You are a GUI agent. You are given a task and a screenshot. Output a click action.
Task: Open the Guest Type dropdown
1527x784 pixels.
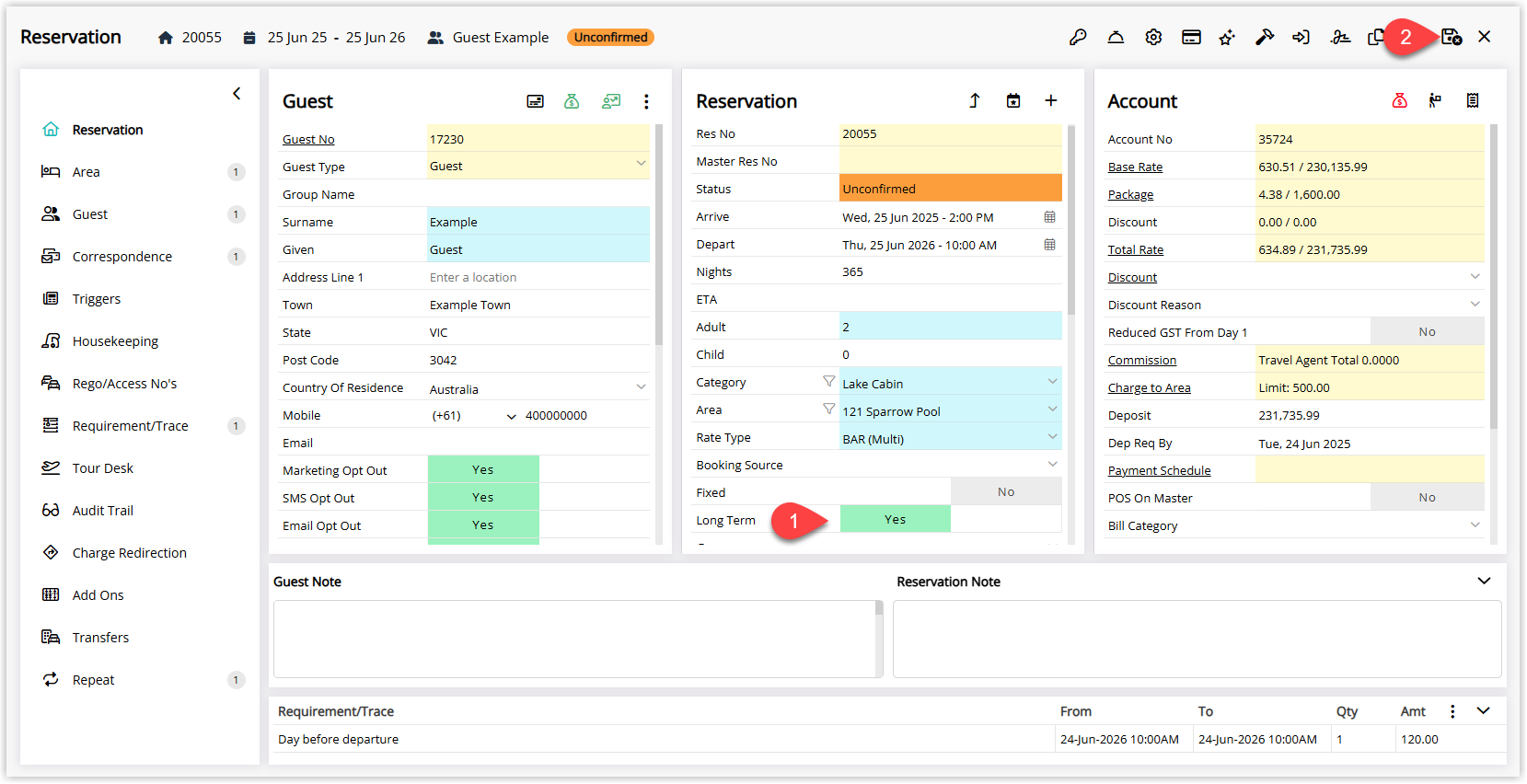pos(641,164)
